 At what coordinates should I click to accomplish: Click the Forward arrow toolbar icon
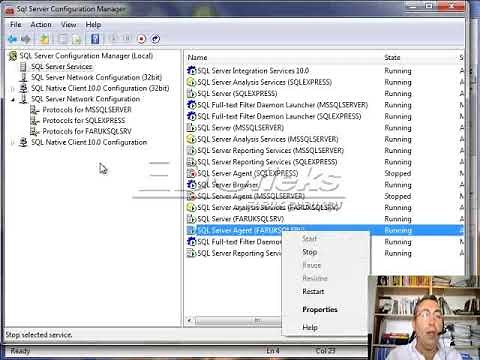[26, 39]
